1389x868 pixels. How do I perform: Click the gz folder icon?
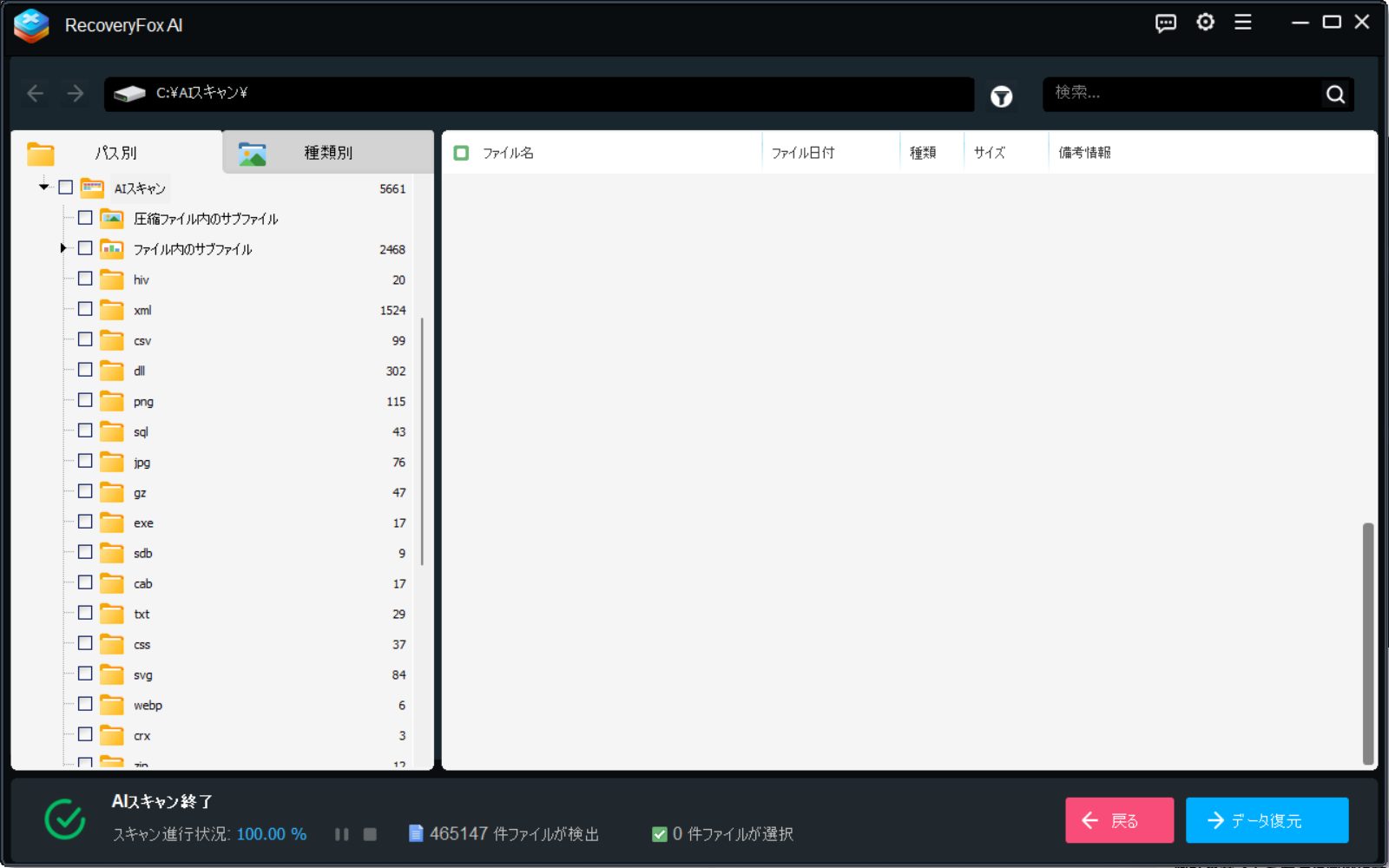point(111,491)
